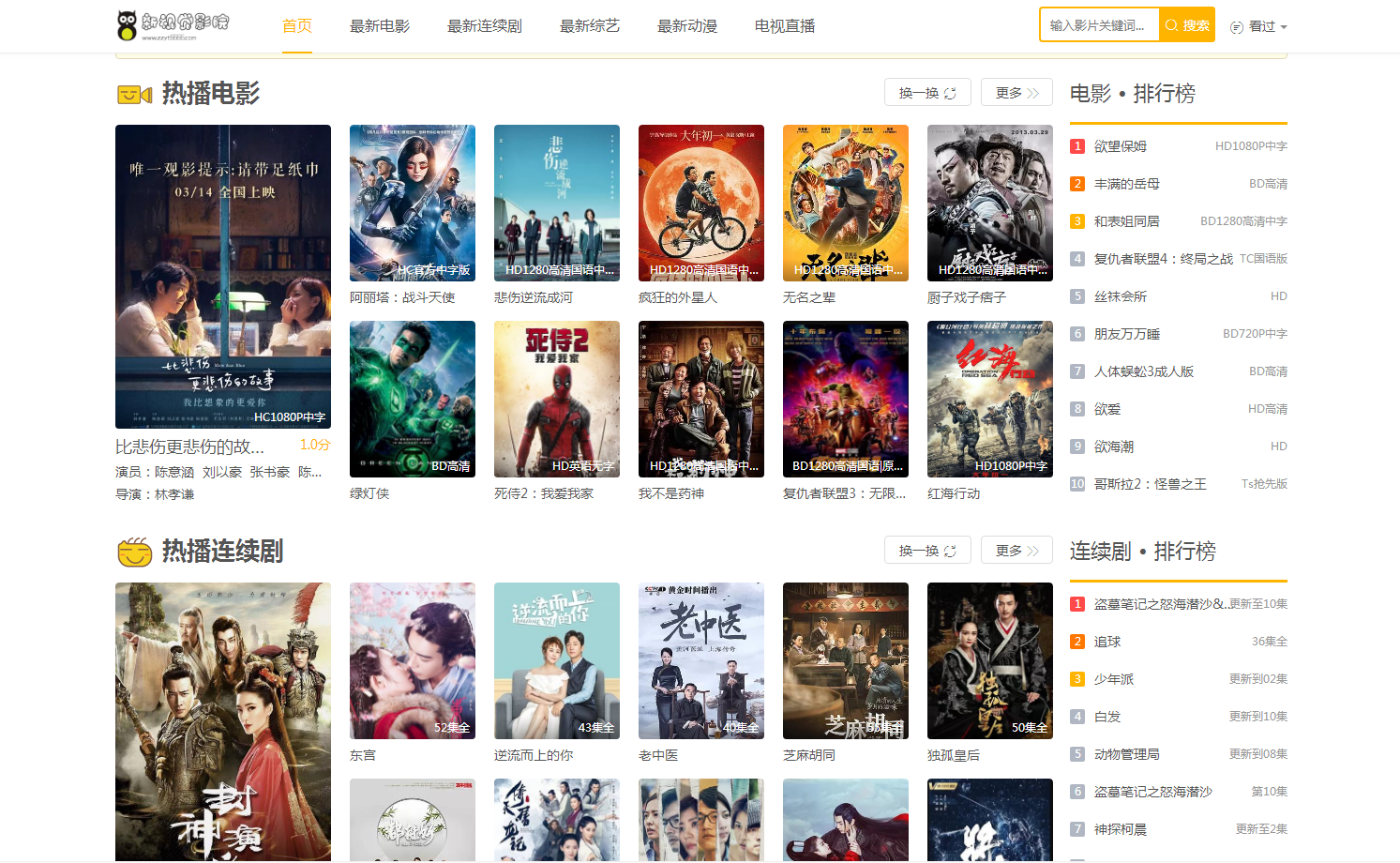The height and width of the screenshot is (863, 1400).
Task: Refresh movies with 换一换 button
Action: [x=927, y=93]
